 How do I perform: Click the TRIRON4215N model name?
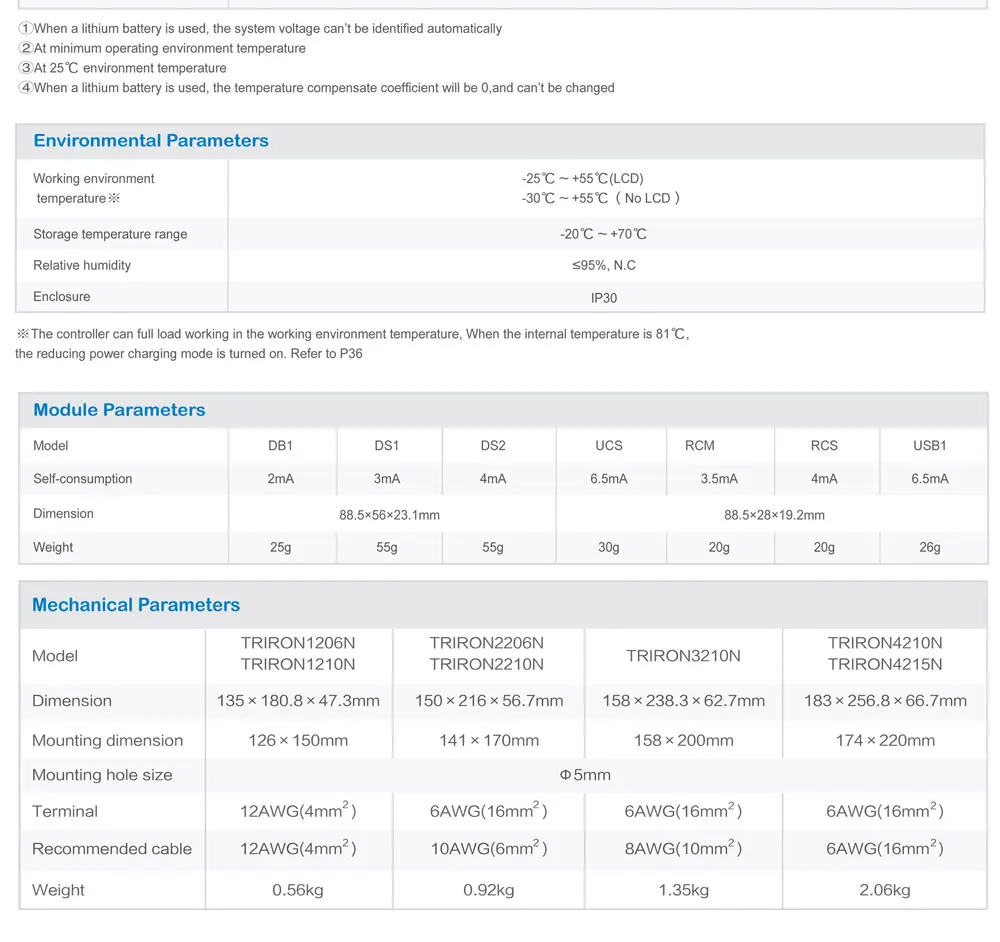tap(885, 665)
